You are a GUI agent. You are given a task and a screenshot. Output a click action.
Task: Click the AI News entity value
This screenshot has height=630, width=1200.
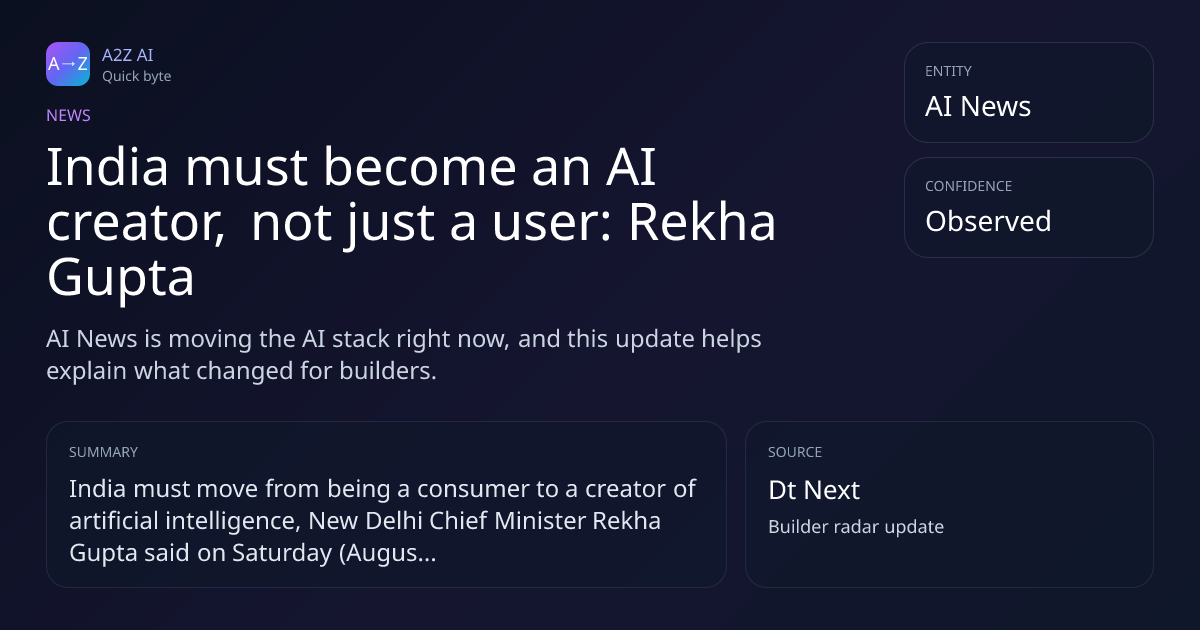[x=978, y=106]
